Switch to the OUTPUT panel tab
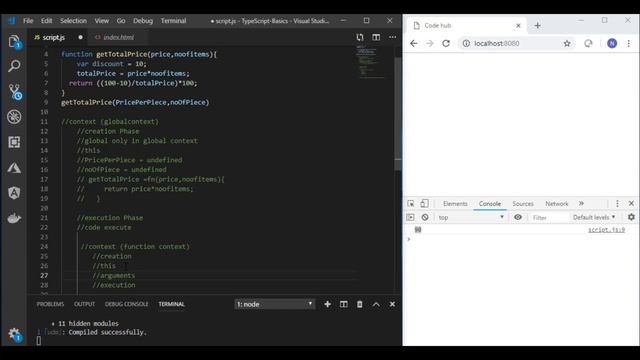640x360 pixels. pyautogui.click(x=84, y=304)
